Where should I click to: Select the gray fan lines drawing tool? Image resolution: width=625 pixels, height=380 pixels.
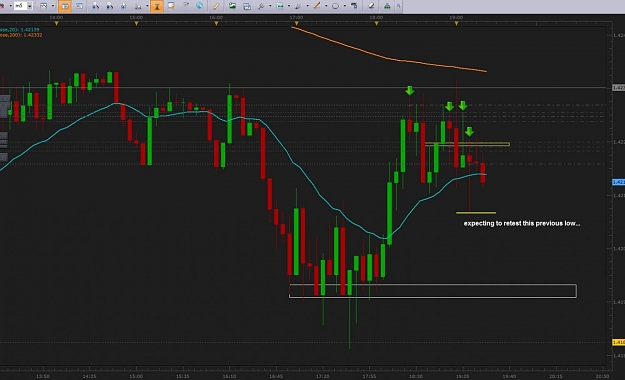point(298,6)
